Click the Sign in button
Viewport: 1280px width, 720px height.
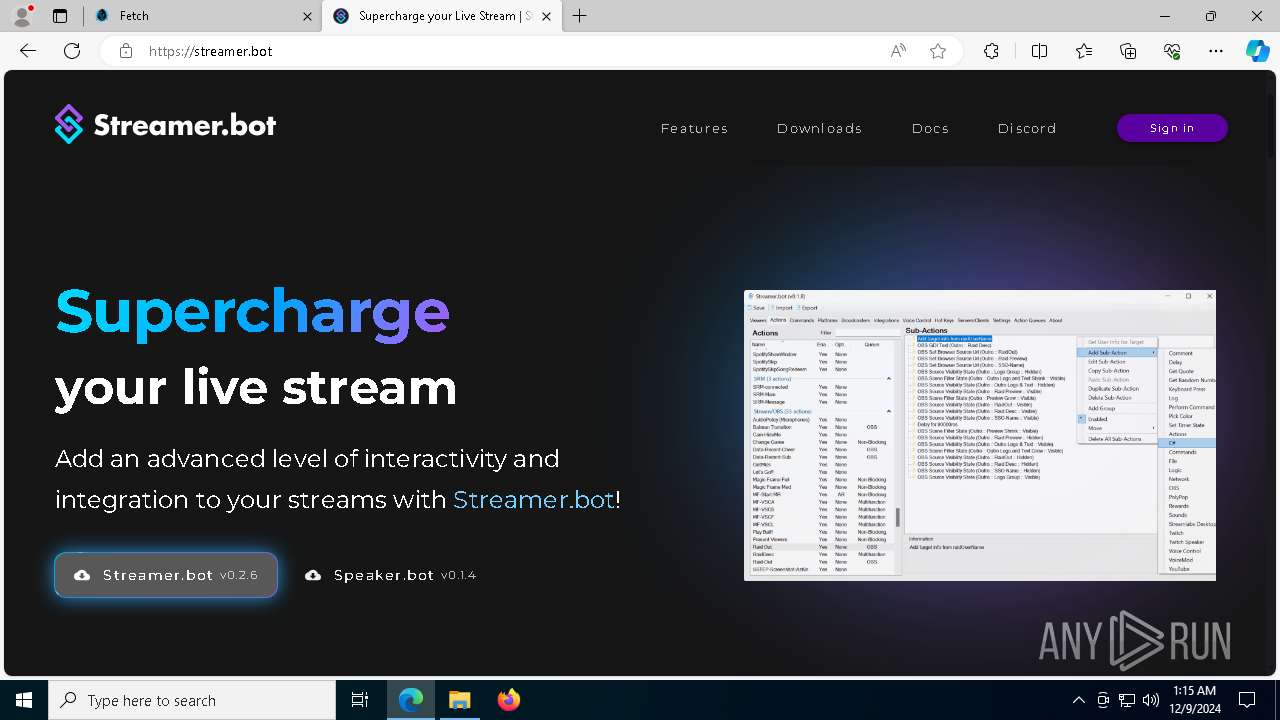(x=1172, y=128)
